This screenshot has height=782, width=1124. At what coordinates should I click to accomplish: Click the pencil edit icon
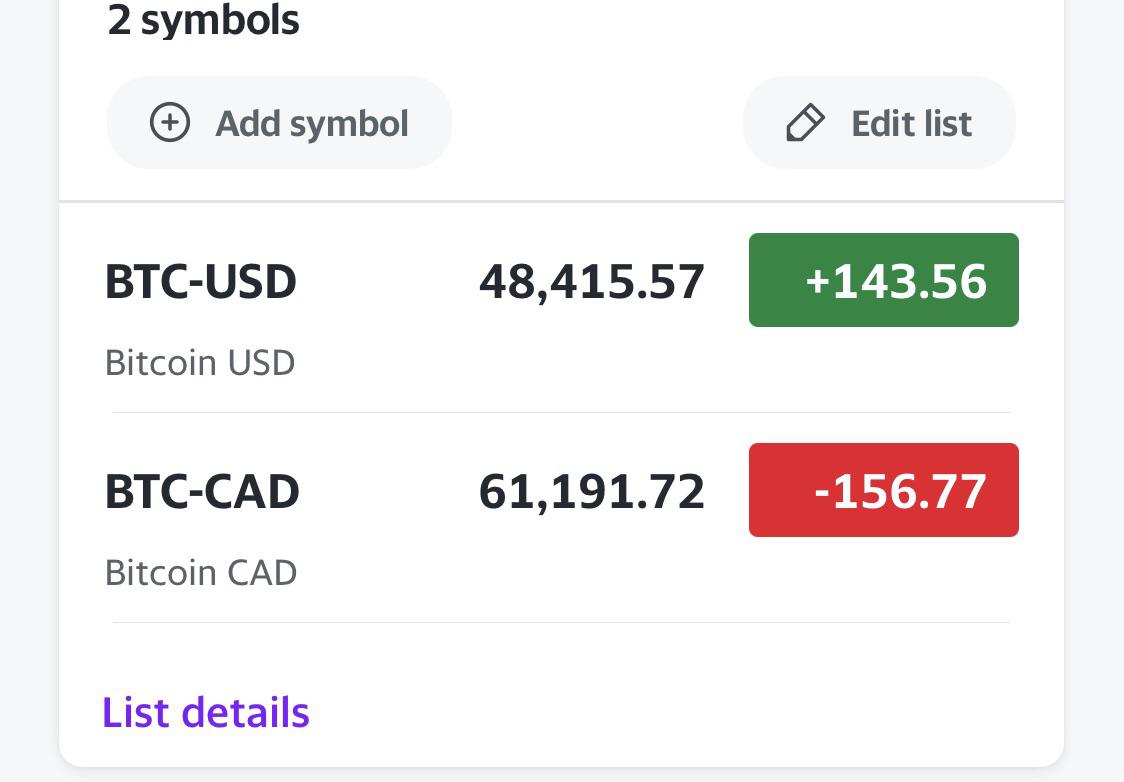coord(805,123)
